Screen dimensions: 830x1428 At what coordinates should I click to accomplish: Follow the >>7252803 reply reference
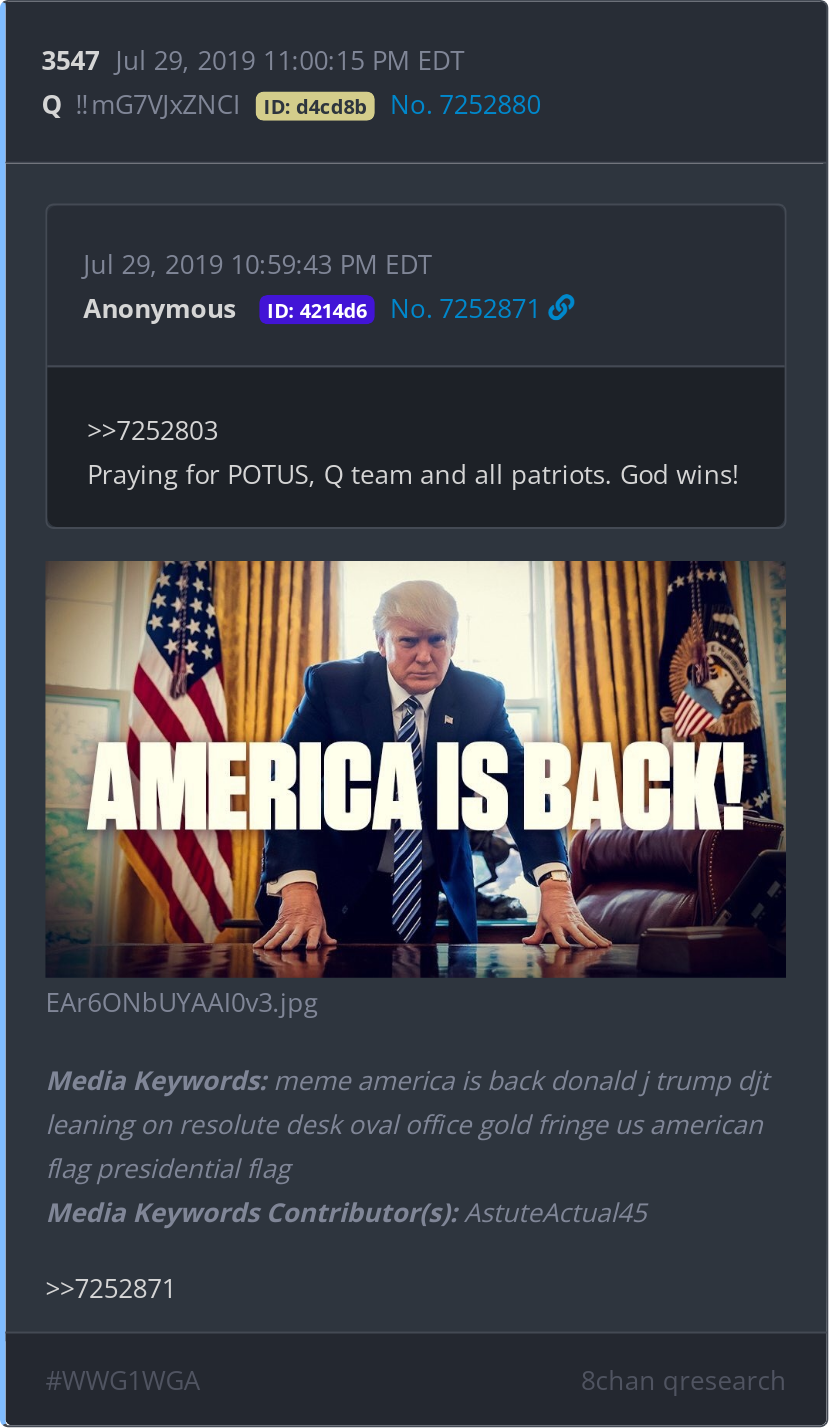pyautogui.click(x=152, y=431)
